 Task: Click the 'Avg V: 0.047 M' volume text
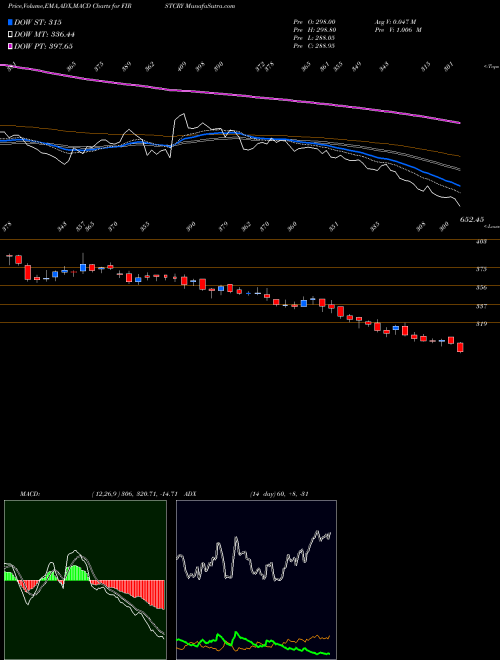click(395, 22)
